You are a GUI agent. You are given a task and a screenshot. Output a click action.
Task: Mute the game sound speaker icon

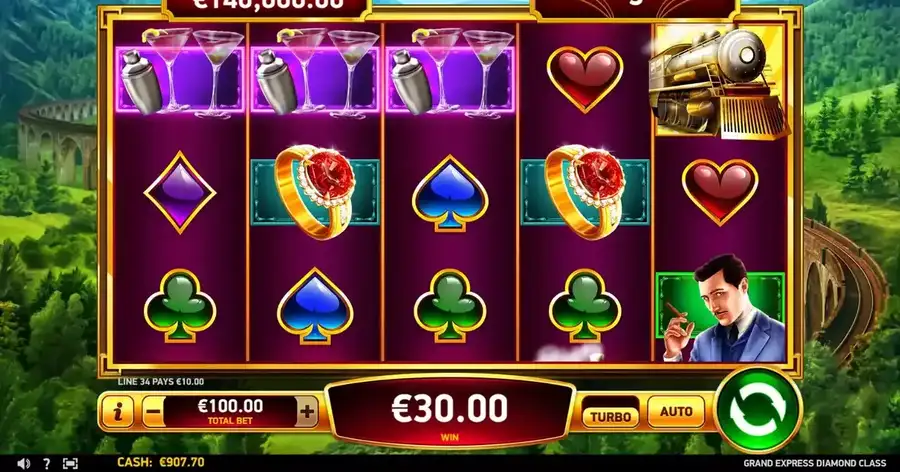pos(23,463)
